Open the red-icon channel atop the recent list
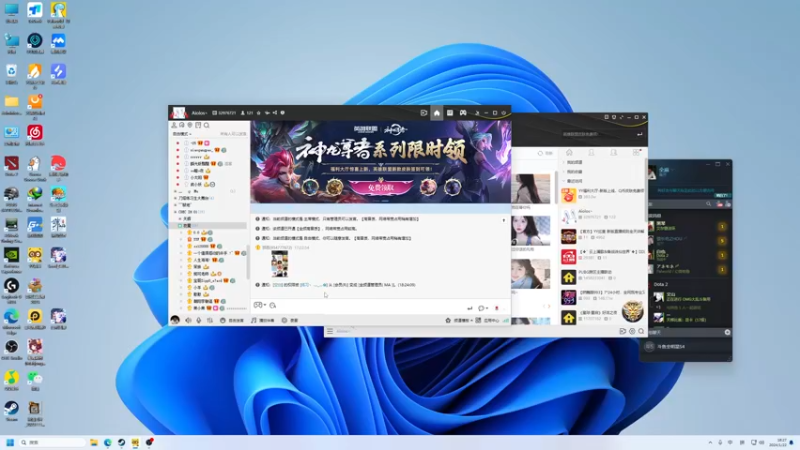 pyautogui.click(x=603, y=194)
